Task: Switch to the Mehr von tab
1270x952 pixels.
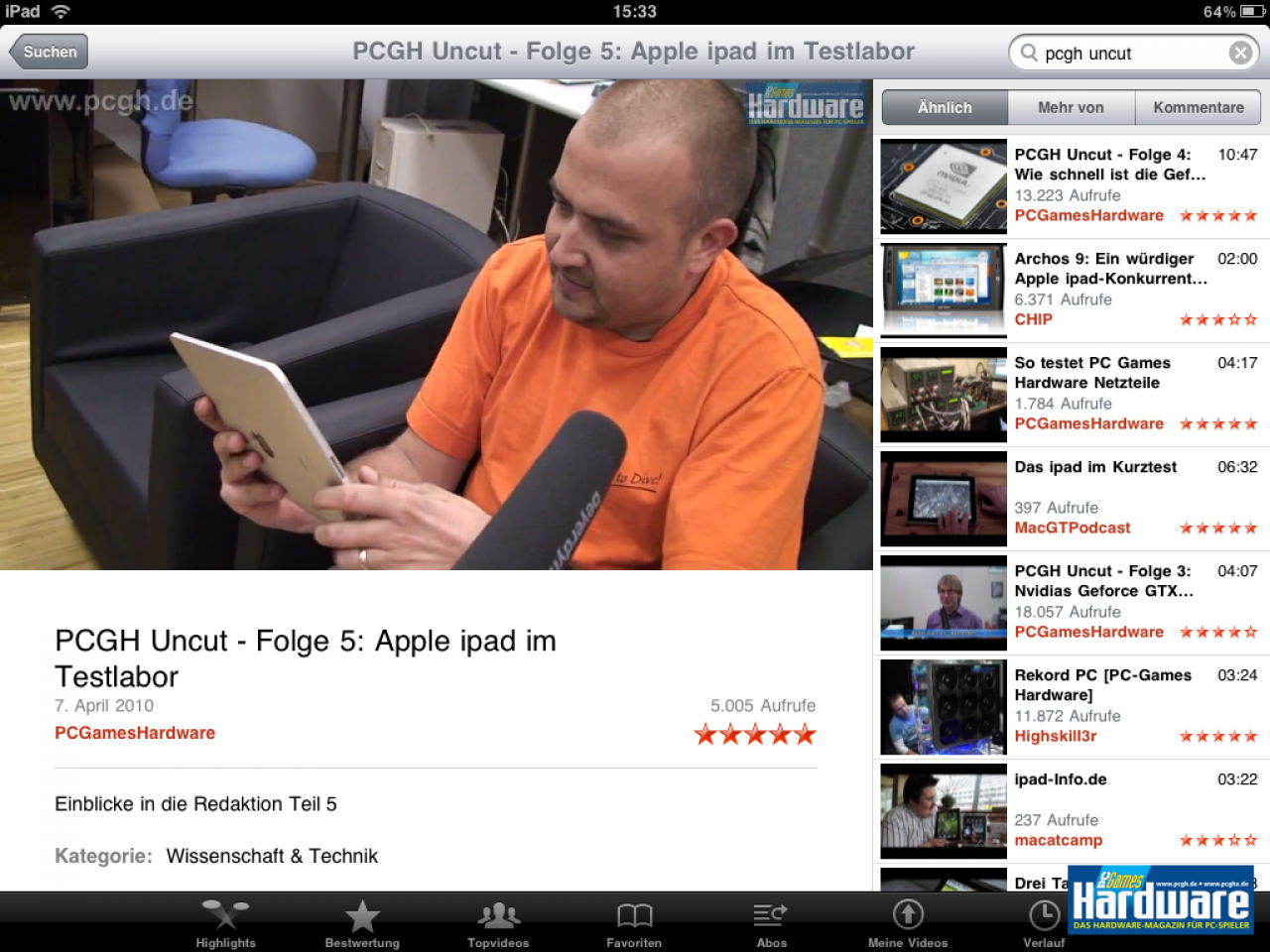Action: 1071,107
